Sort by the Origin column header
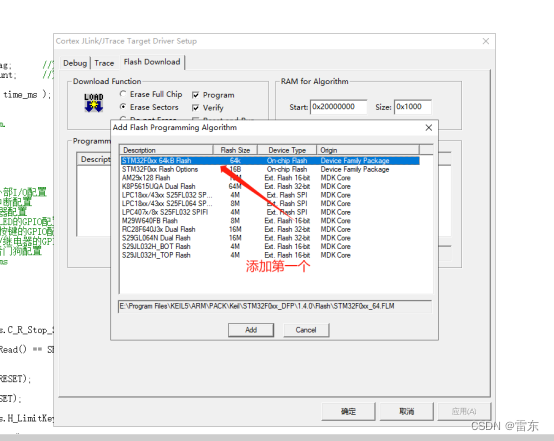554x441 pixels. click(368, 150)
